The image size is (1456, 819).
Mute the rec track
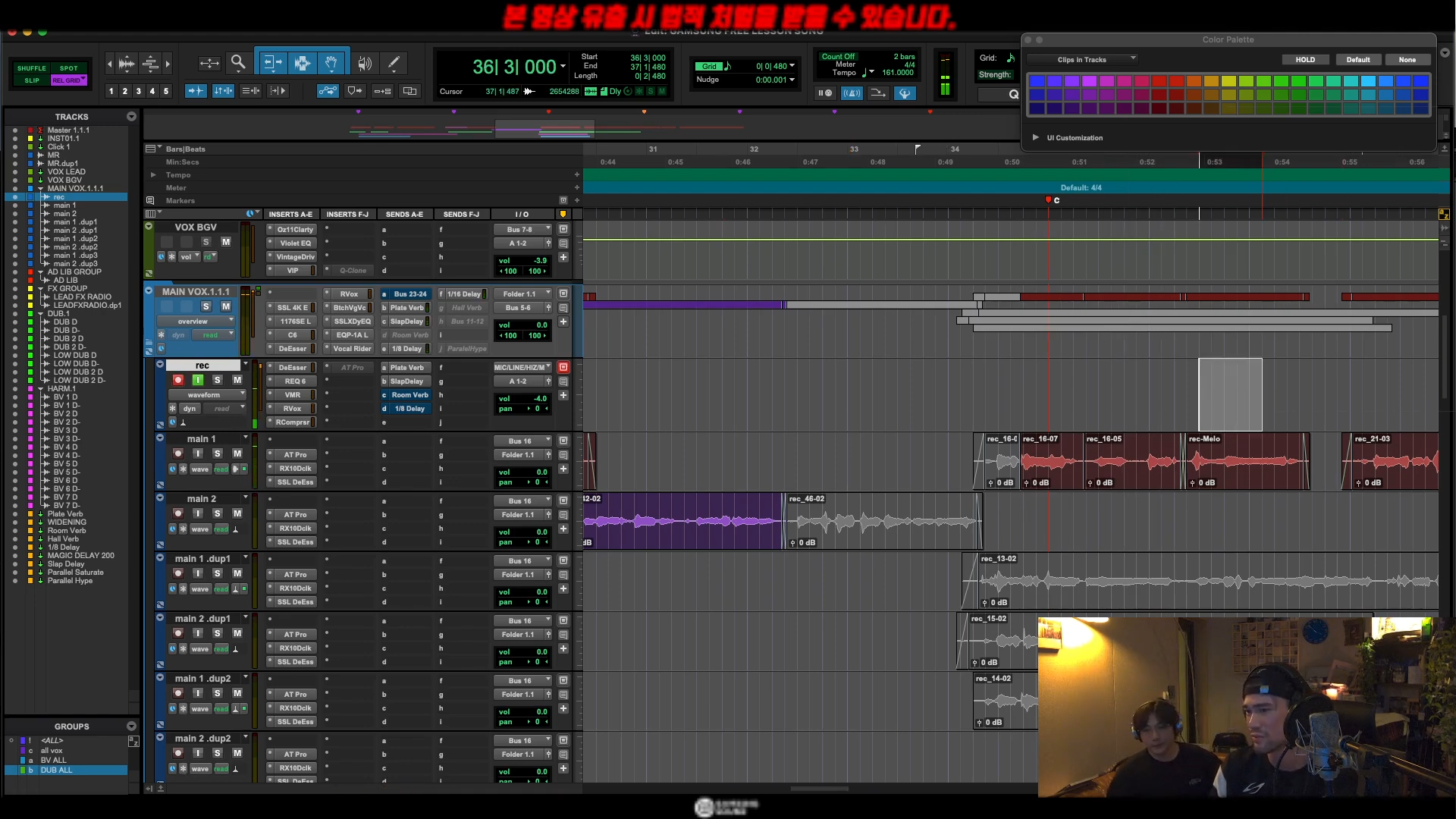pyautogui.click(x=237, y=380)
